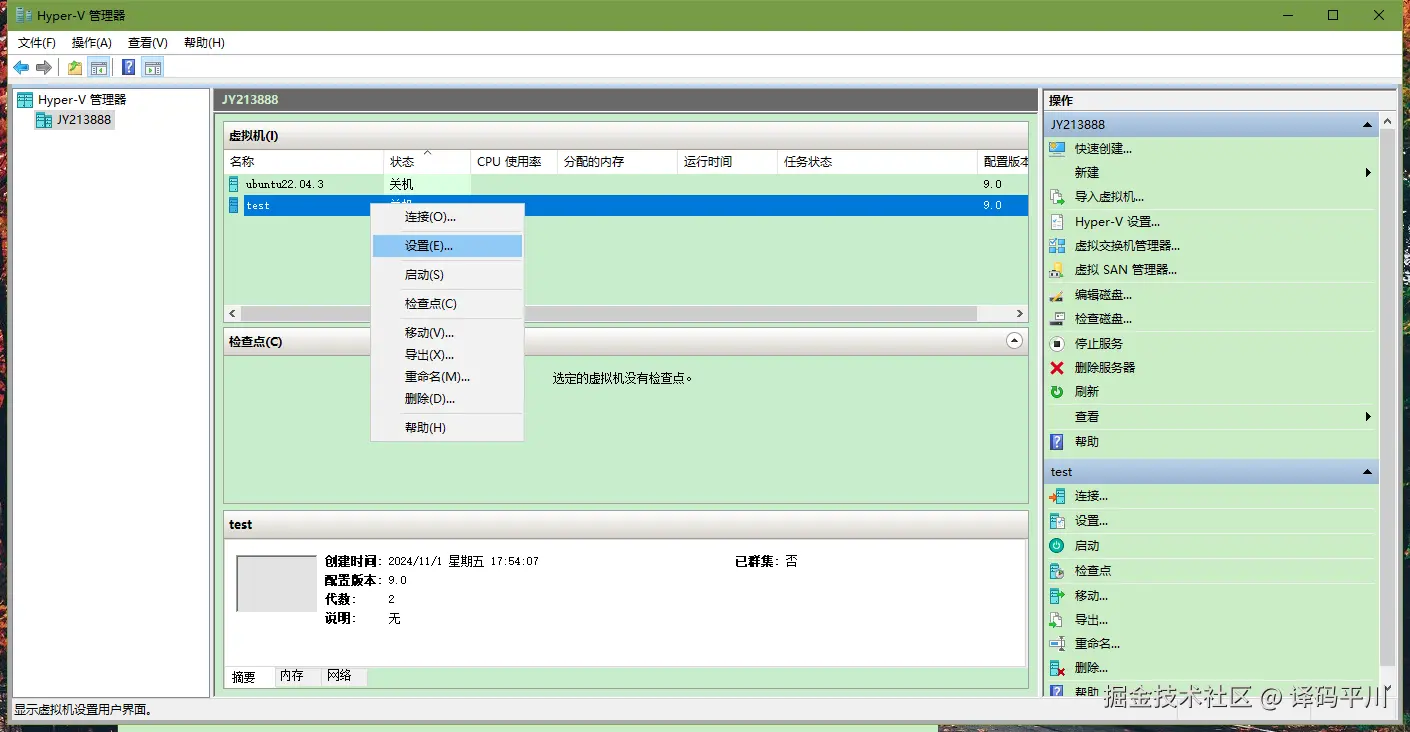This screenshot has width=1410, height=732.
Task: Click 帮助 under the JY213888 actions section
Action: point(1087,441)
